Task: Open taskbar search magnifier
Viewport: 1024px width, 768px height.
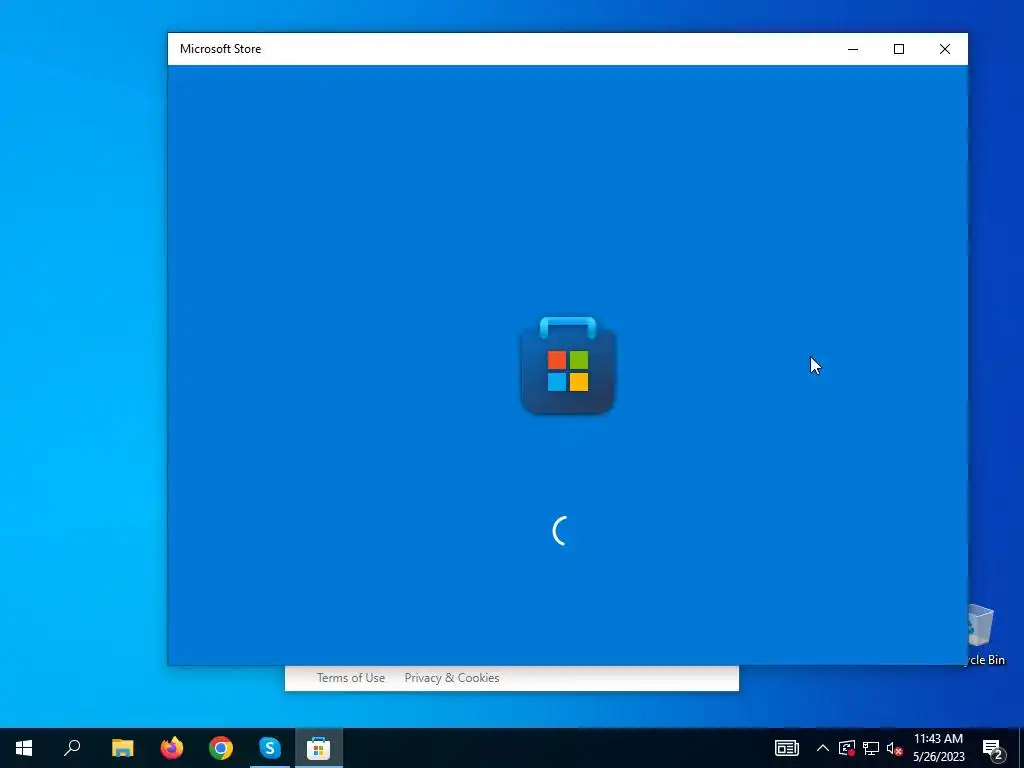Action: (x=72, y=748)
